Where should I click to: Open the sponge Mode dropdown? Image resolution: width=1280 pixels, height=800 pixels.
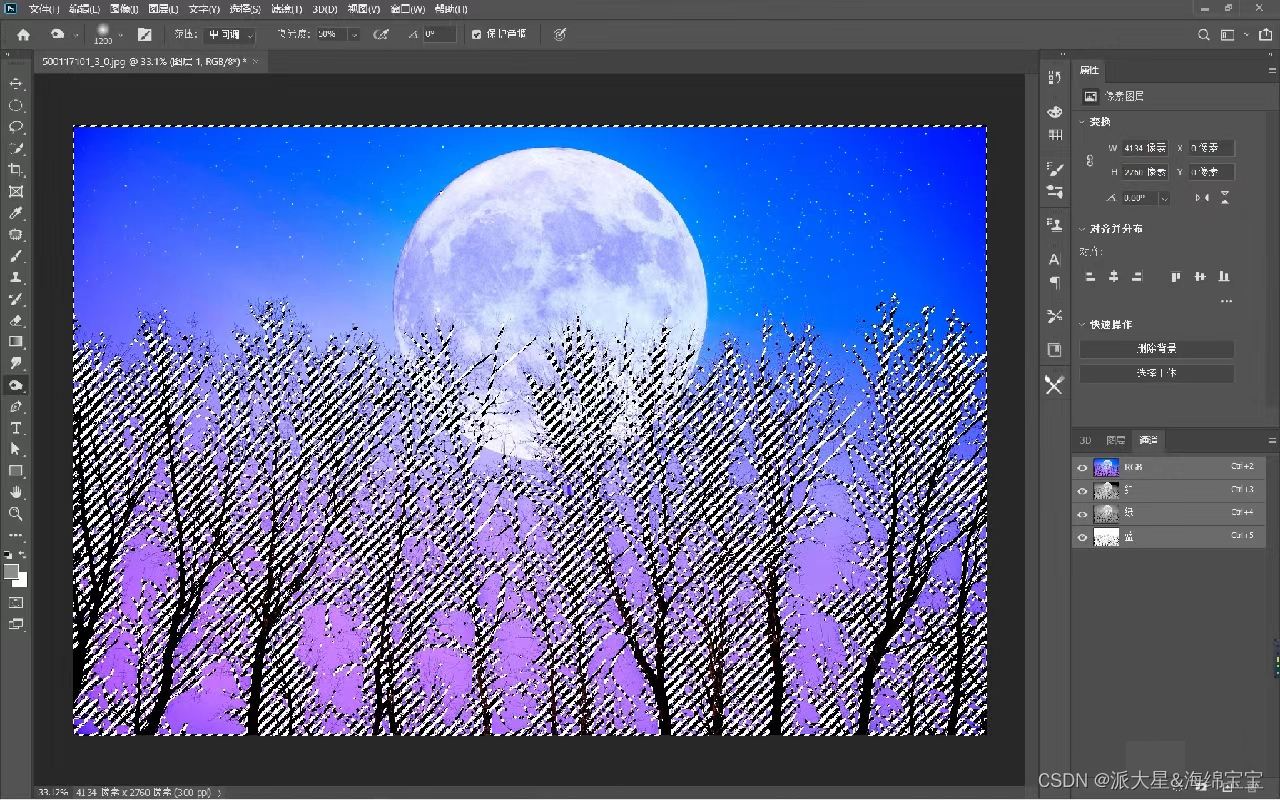[x=230, y=34]
